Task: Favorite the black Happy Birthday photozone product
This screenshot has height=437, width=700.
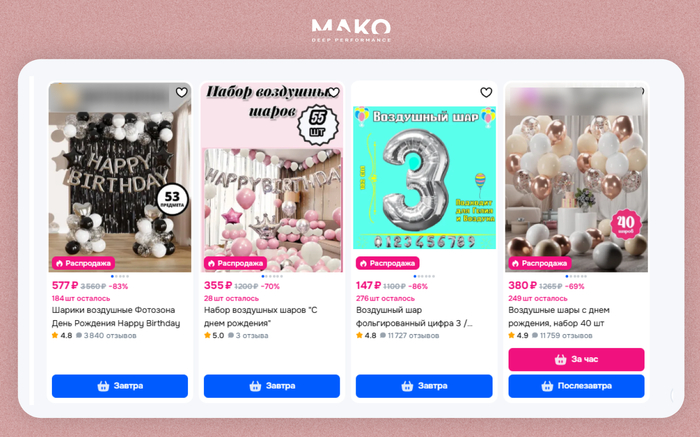Action: pyautogui.click(x=181, y=92)
